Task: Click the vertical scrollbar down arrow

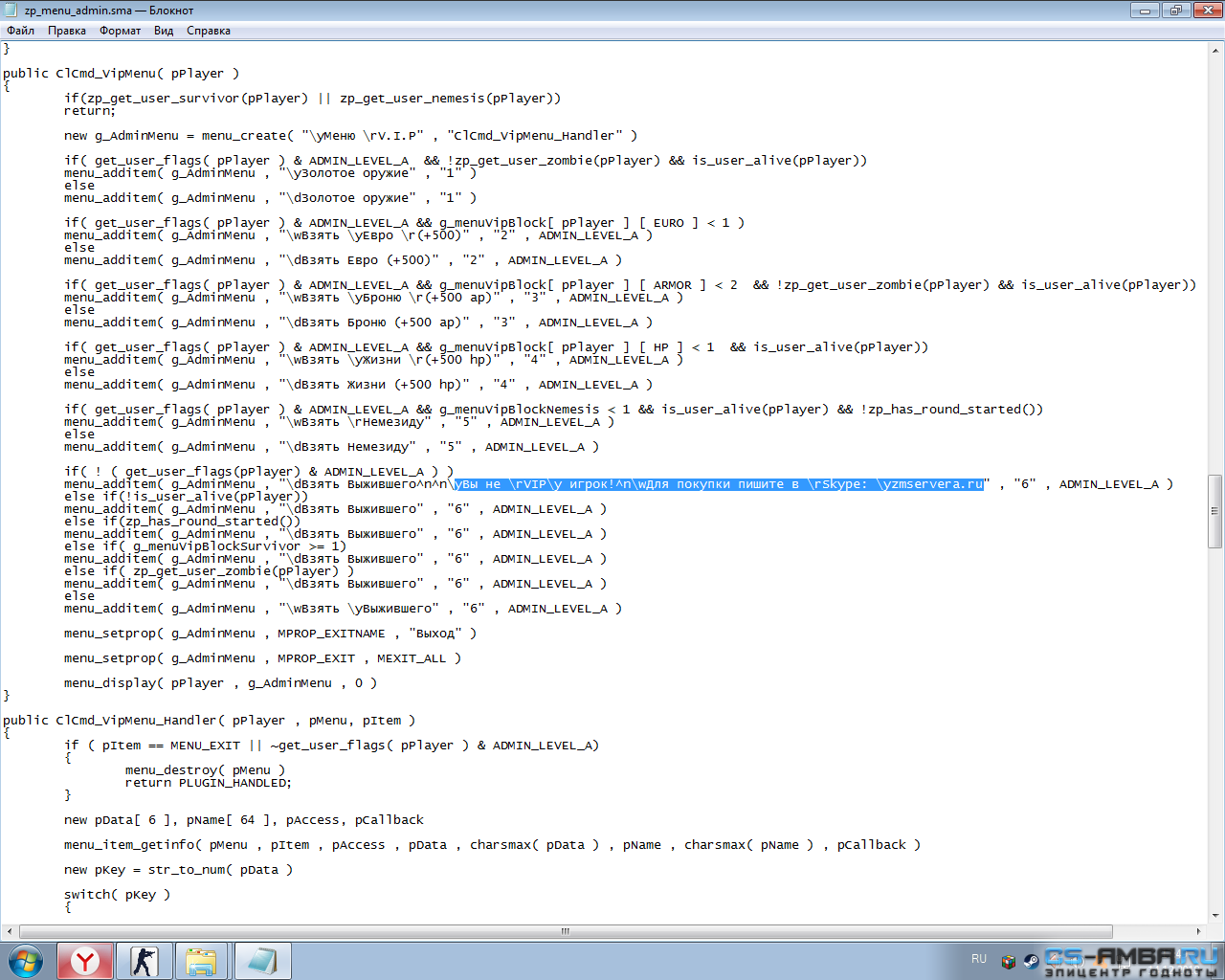Action: pos(1216,915)
